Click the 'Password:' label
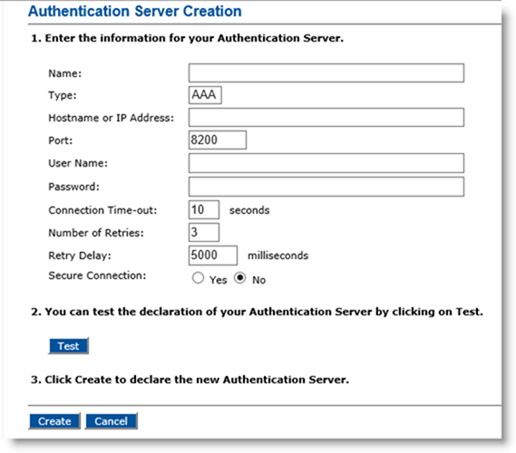 coord(74,187)
